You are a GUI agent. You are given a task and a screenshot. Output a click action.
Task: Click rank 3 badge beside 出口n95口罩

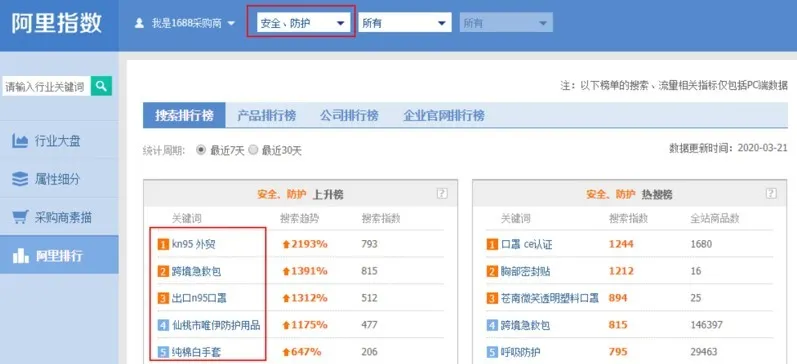click(x=163, y=298)
